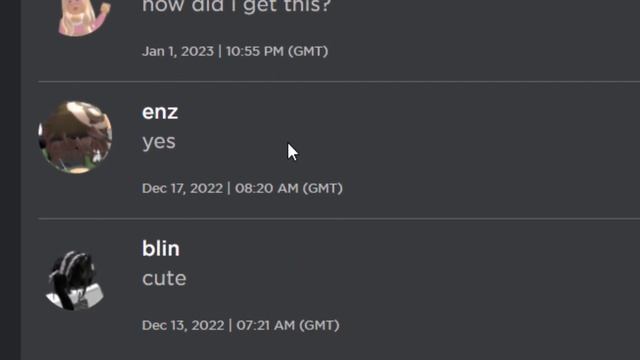Open enz's round profile avatar

coord(75,138)
